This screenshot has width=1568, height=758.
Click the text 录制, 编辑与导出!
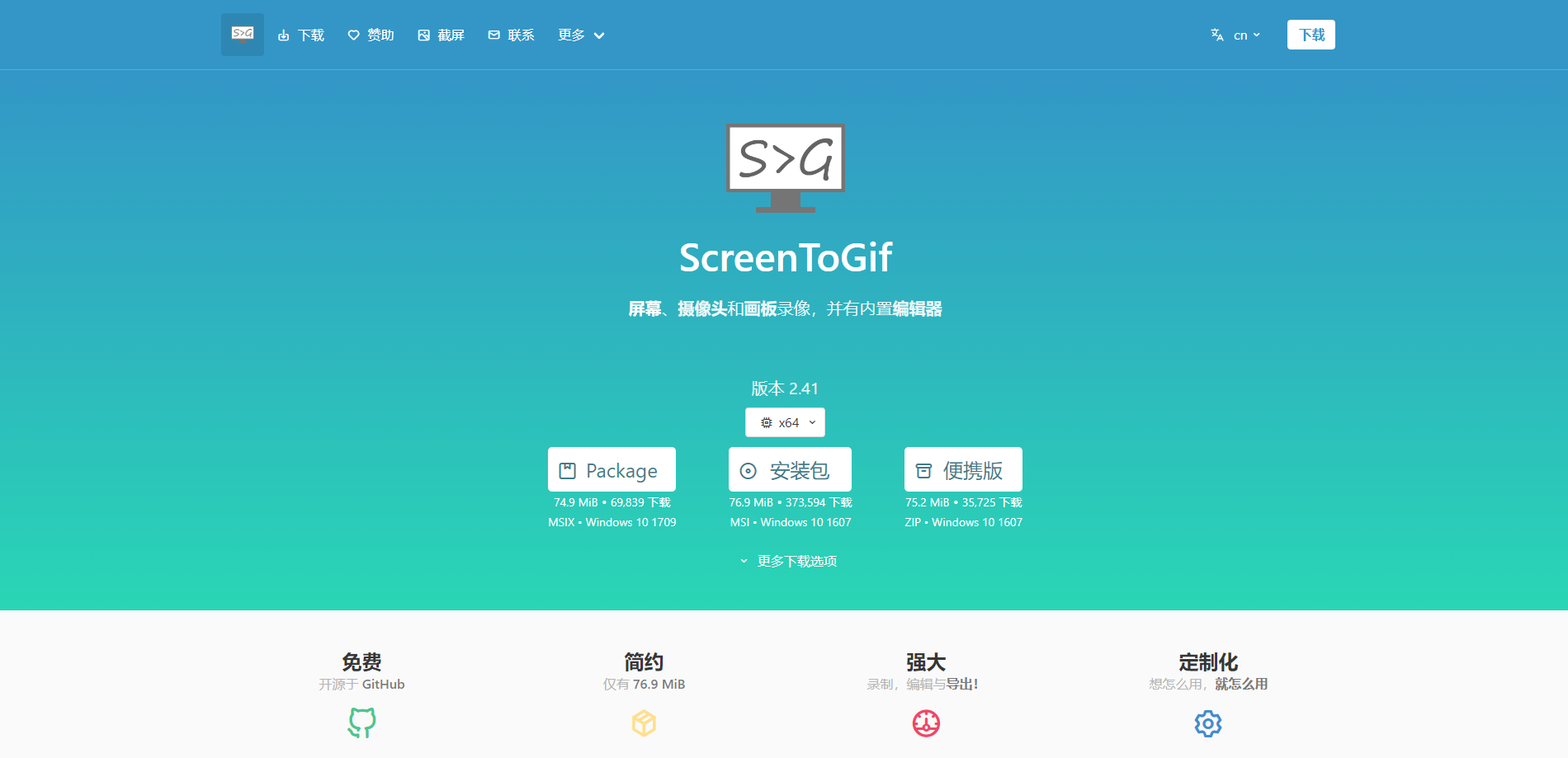pyautogui.click(x=922, y=685)
